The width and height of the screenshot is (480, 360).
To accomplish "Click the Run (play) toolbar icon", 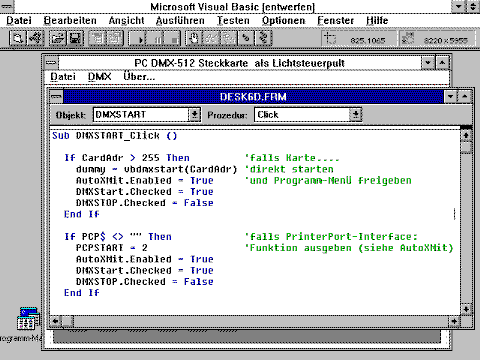I will pos(137,38).
